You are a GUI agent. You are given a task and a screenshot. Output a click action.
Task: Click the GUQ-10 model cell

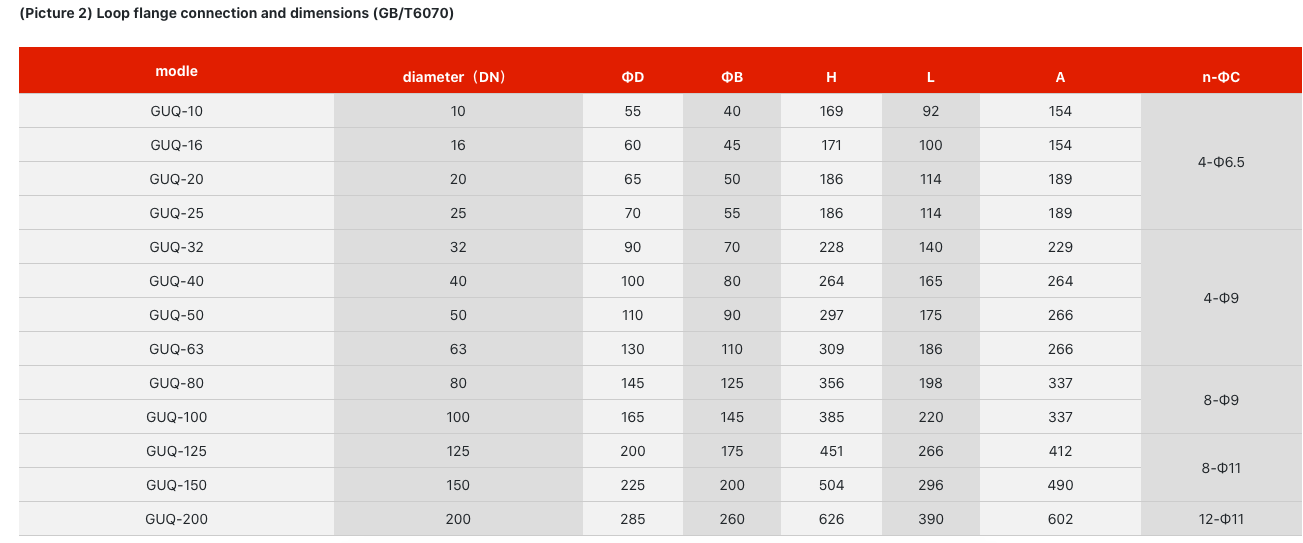(176, 111)
